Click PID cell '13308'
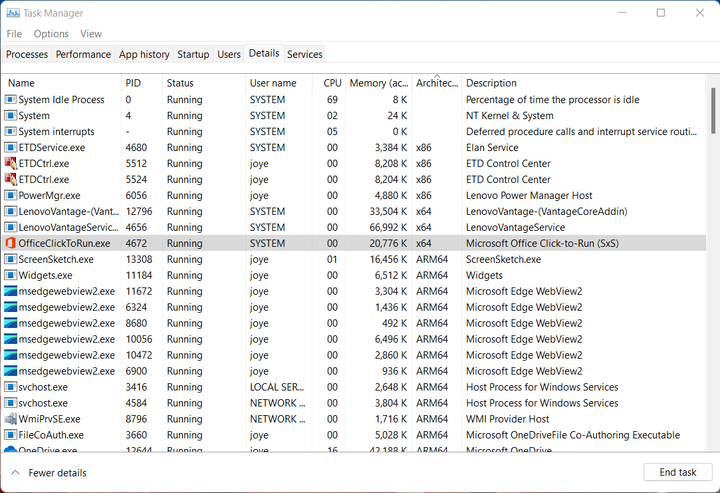 click(139, 259)
